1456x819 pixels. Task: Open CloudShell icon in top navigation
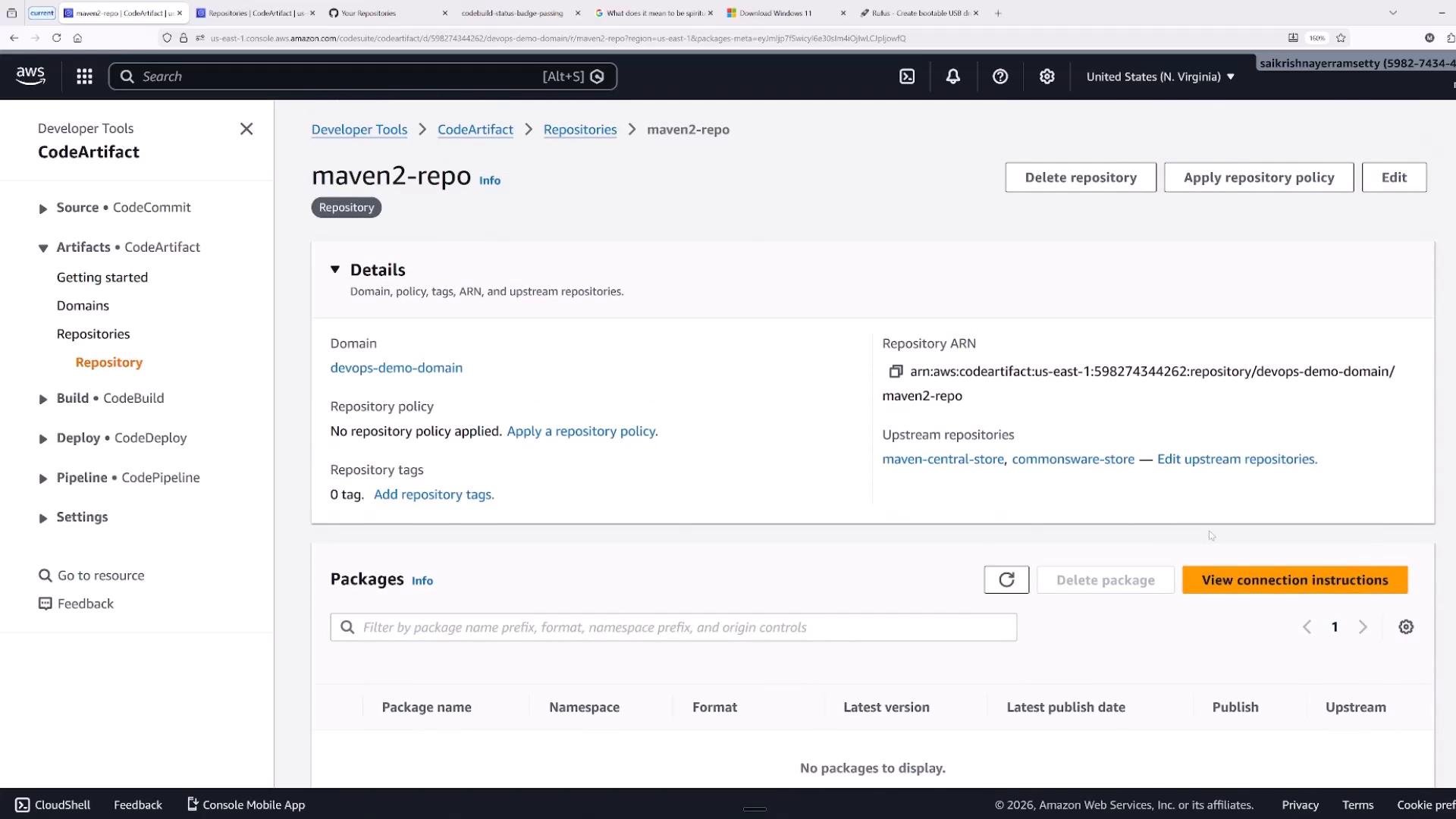coord(907,77)
